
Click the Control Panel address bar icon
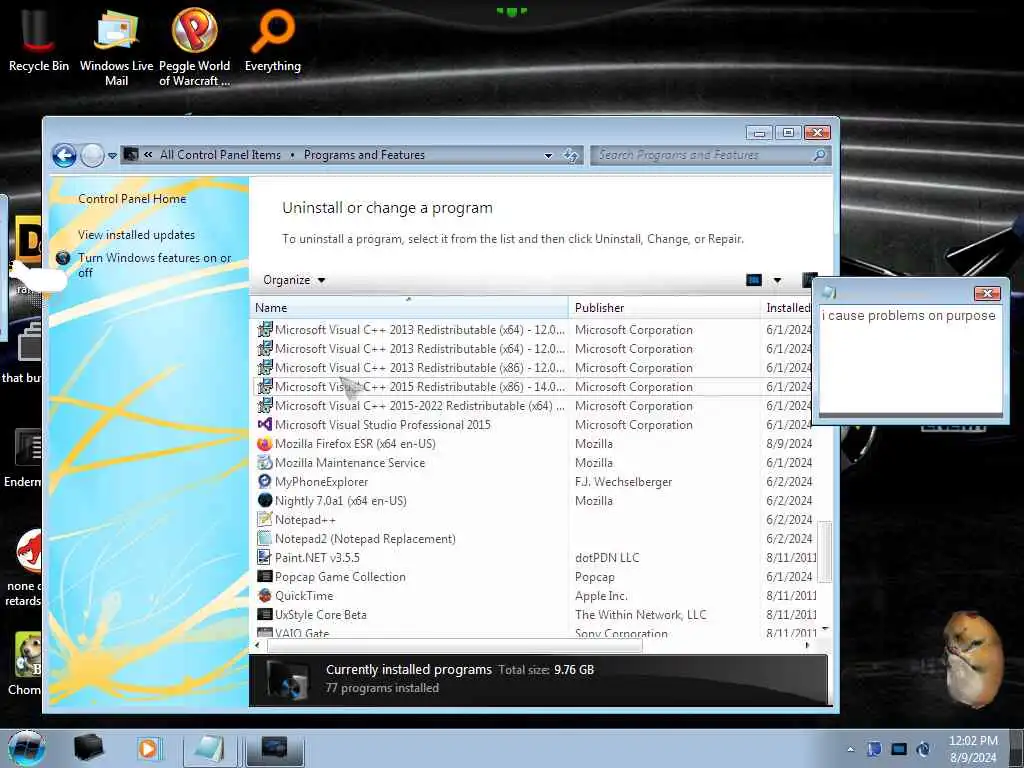[x=131, y=155]
